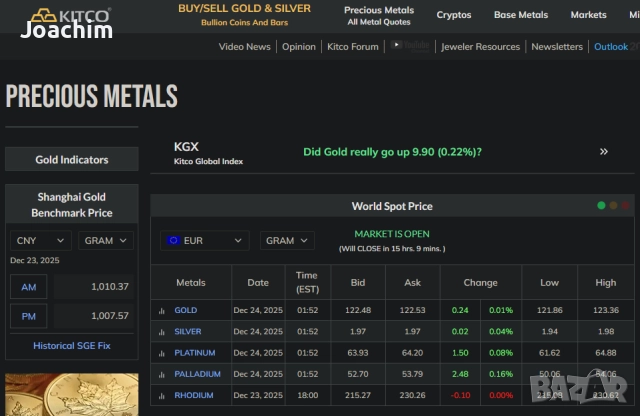The height and width of the screenshot is (416, 640).
Task: Open the CNY currency dropdown
Action: 41,241
